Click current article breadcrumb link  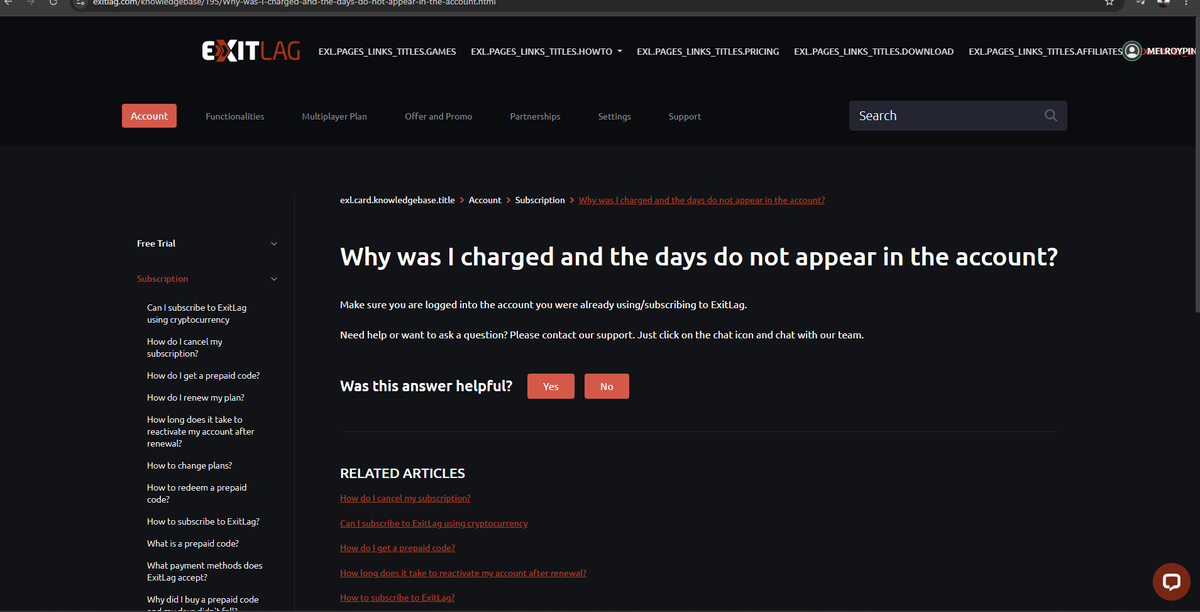coord(702,200)
